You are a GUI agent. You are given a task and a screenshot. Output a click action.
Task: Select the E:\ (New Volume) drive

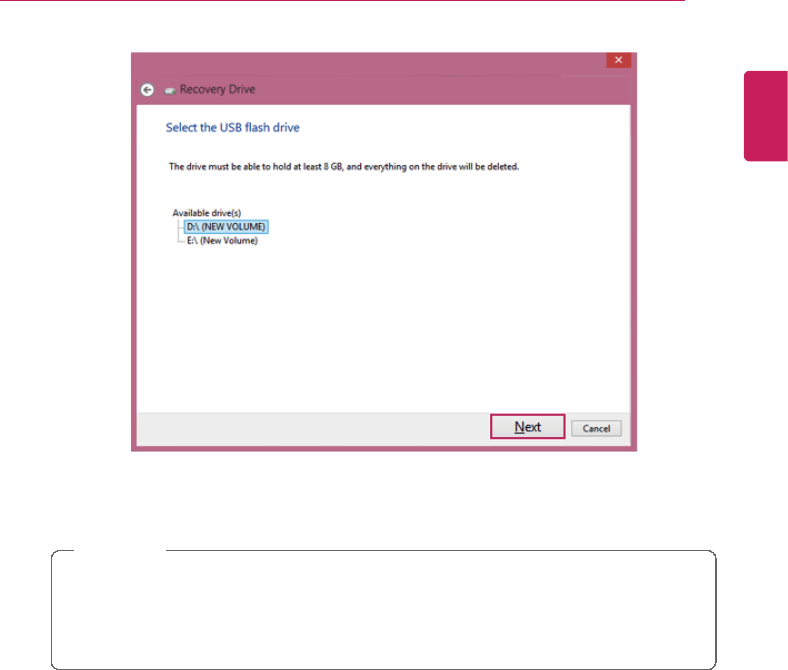pyautogui.click(x=222, y=241)
